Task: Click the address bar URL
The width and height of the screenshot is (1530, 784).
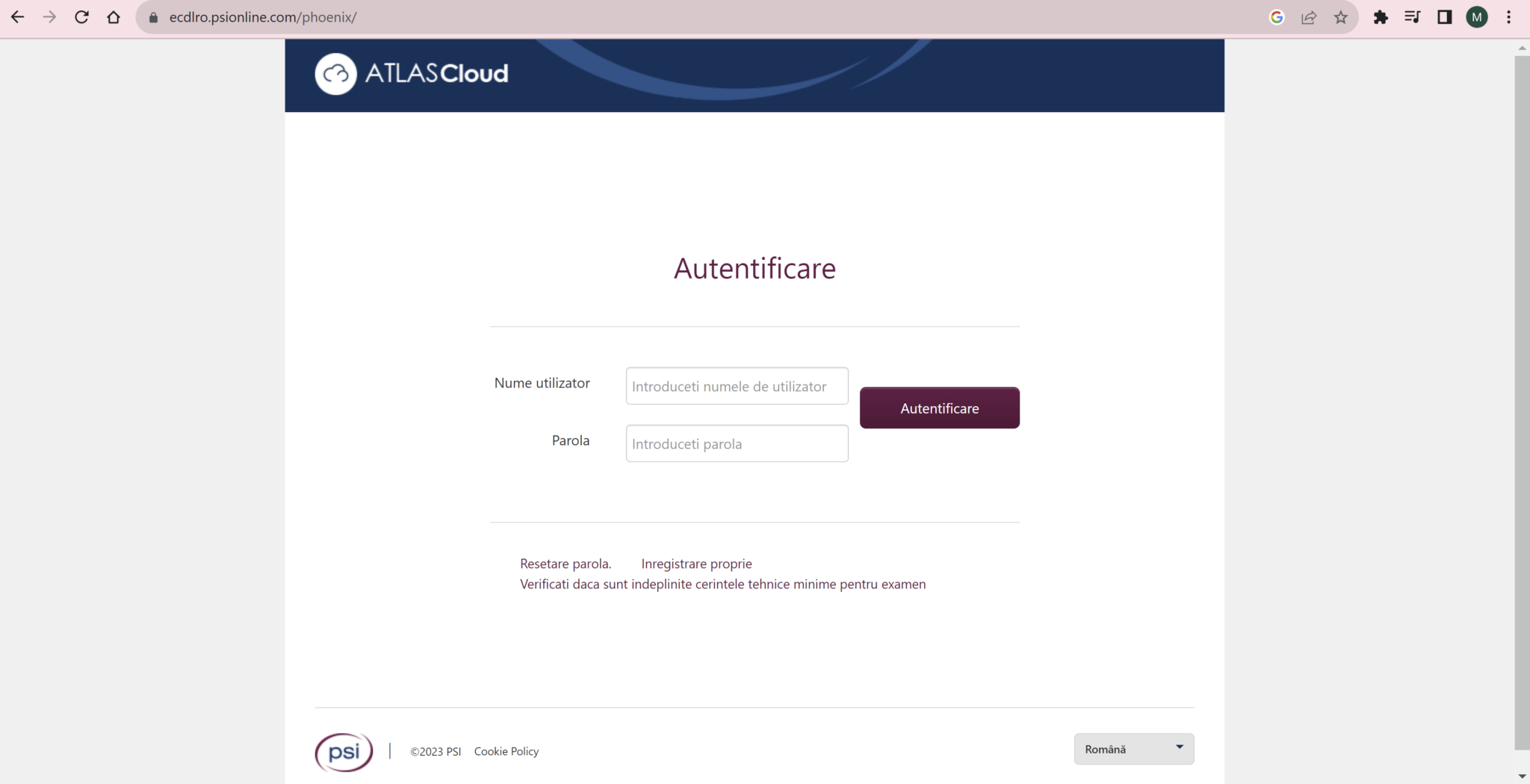Action: click(x=263, y=16)
